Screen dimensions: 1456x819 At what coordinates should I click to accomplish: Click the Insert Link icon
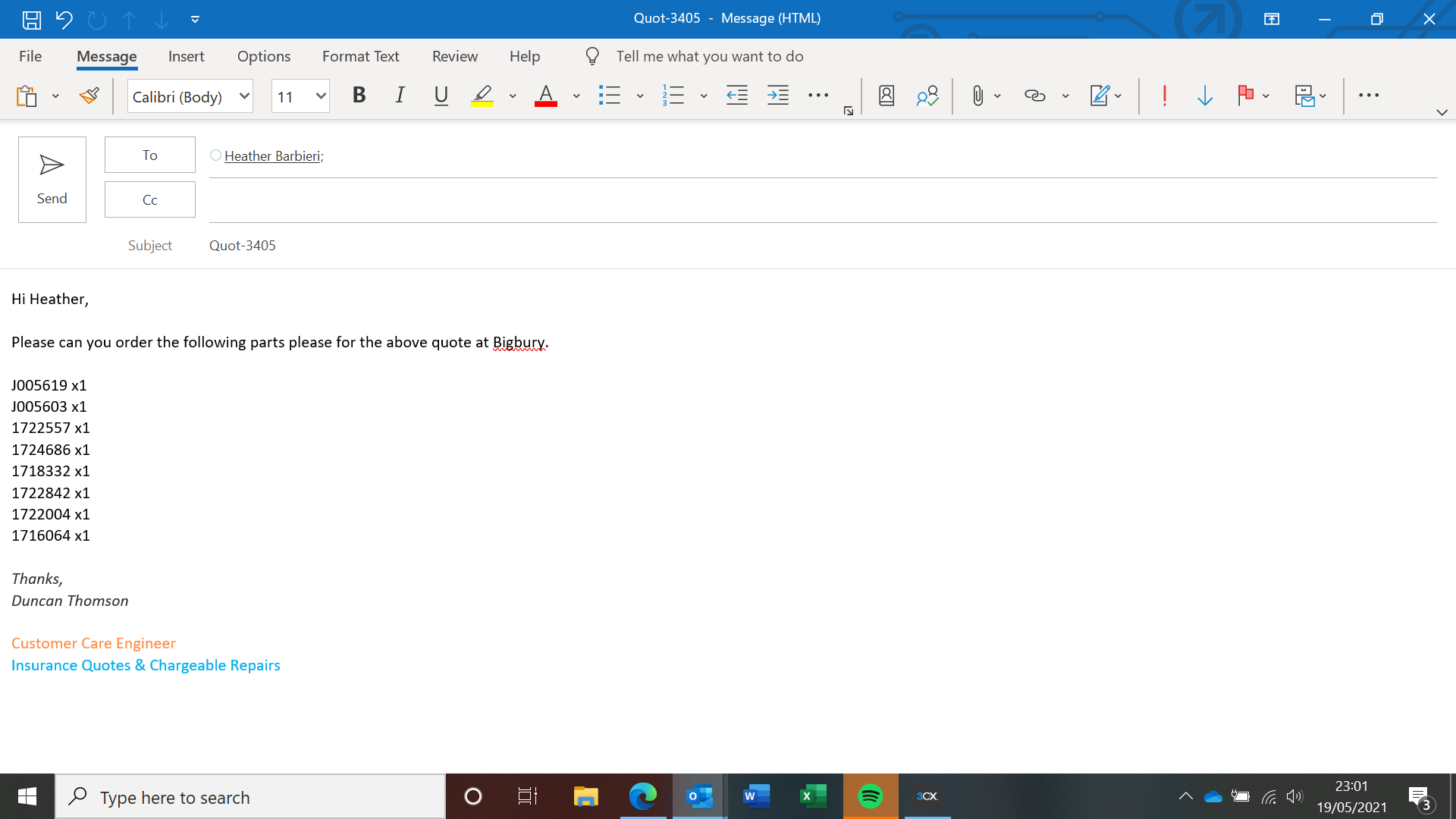tap(1034, 96)
